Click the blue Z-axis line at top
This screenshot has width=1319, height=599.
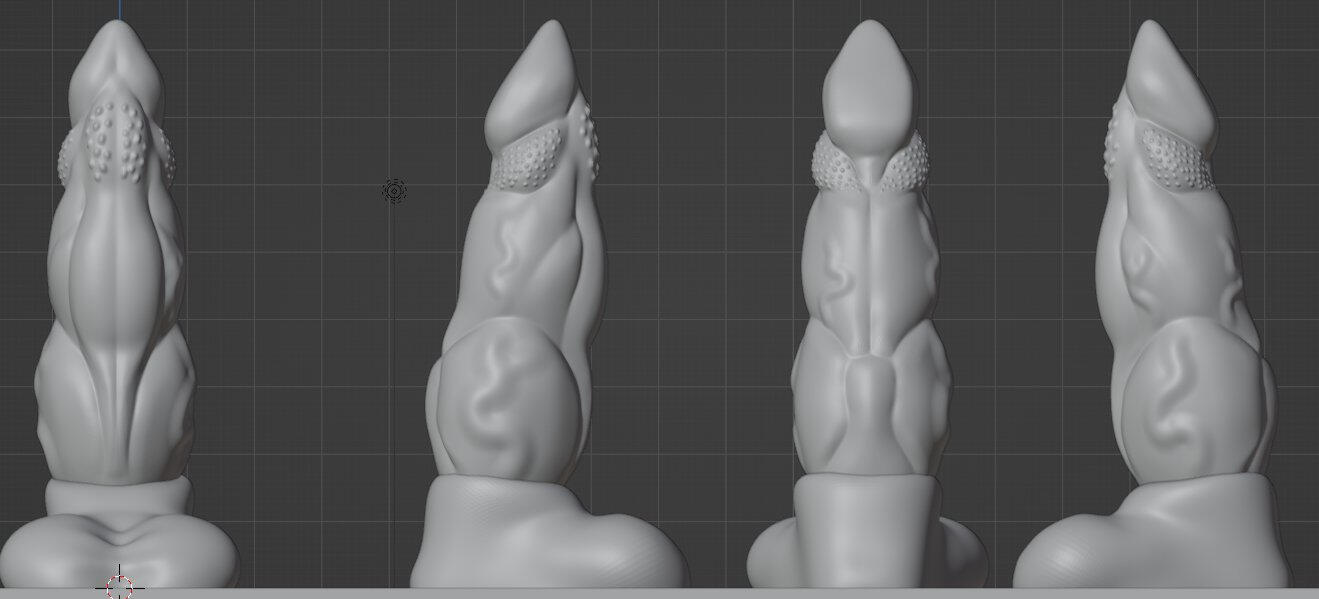pyautogui.click(x=119, y=9)
